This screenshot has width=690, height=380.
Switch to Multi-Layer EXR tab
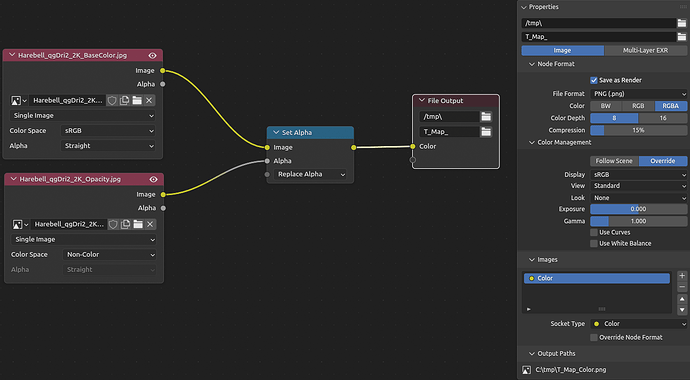(x=646, y=51)
